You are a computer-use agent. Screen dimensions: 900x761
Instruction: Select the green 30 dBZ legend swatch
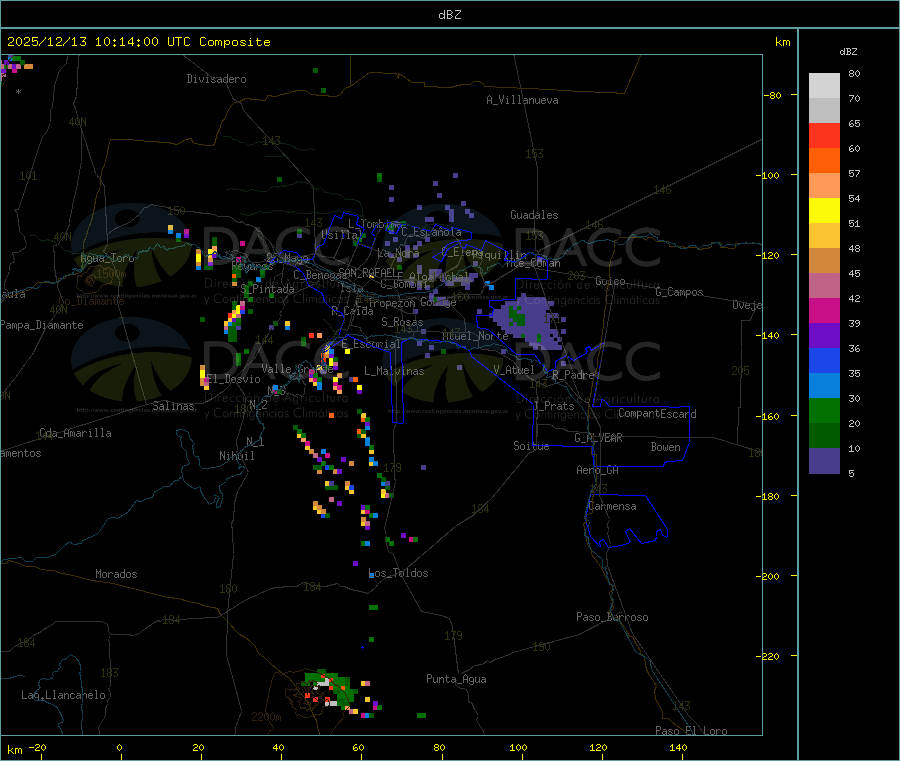point(824,410)
